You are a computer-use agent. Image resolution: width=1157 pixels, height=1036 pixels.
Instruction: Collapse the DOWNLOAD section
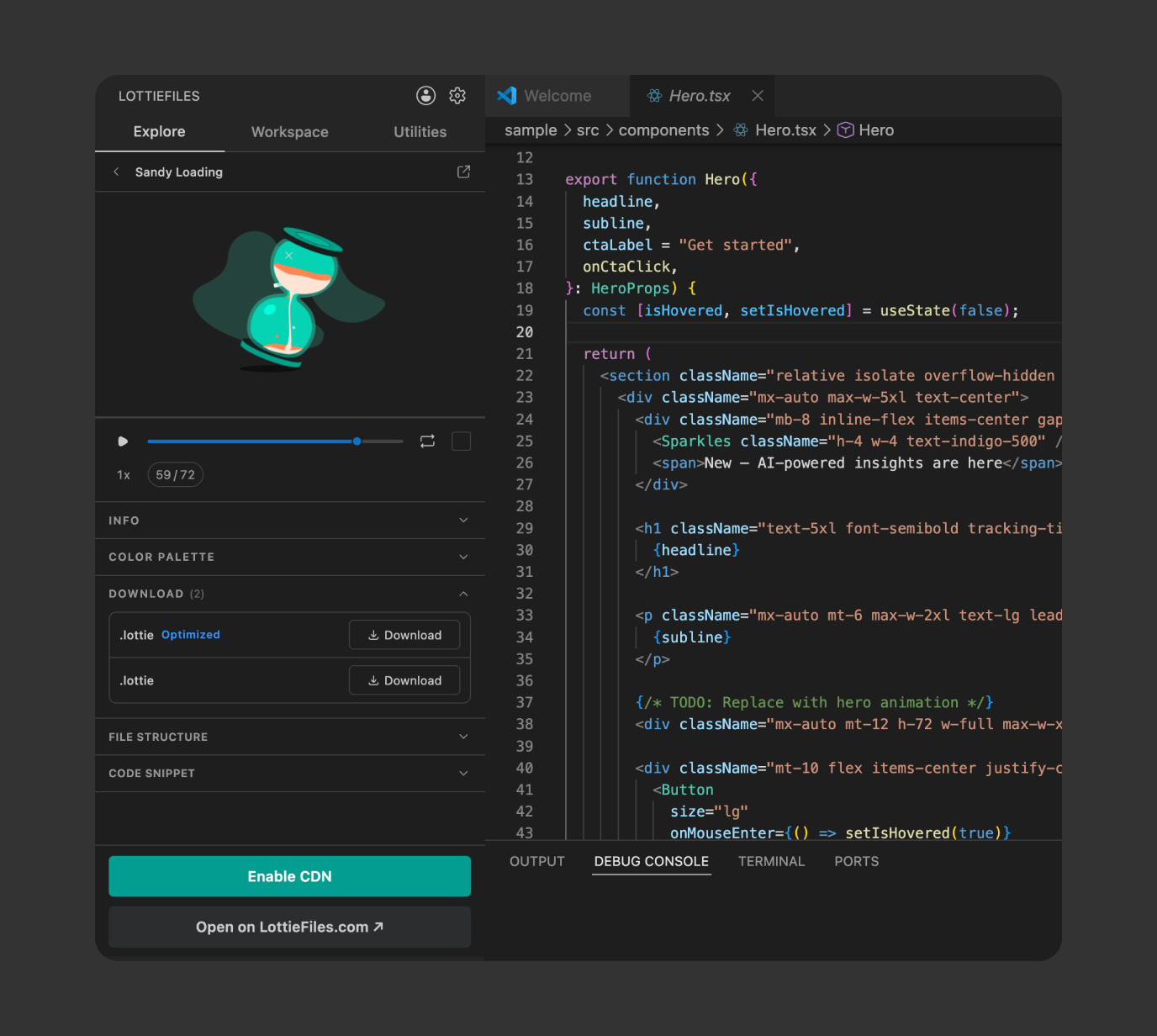290,594
